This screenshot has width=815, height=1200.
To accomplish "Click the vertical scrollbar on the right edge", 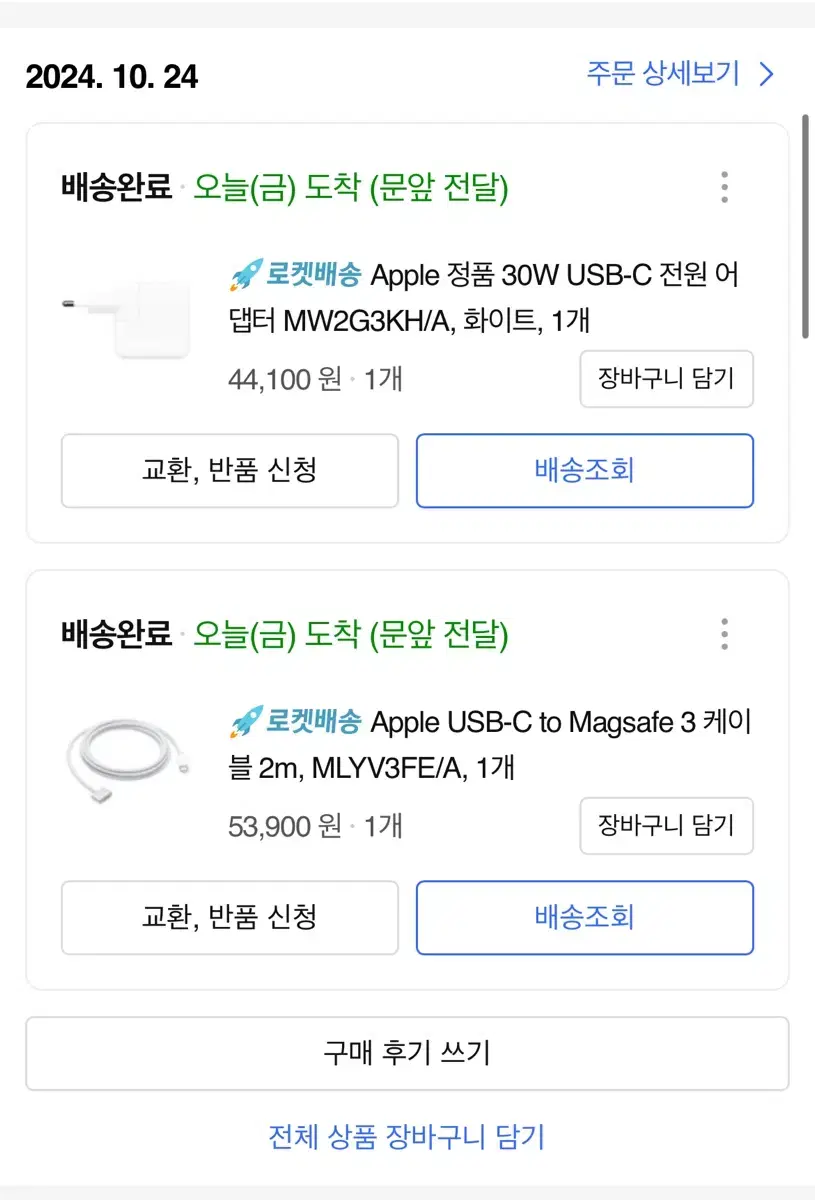I will [805, 228].
